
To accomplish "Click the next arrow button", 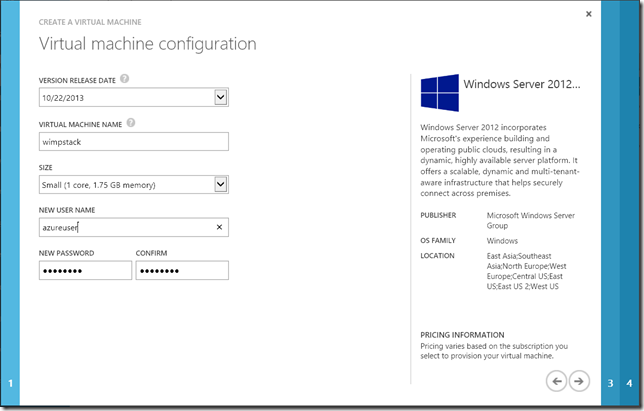I will (x=579, y=381).
